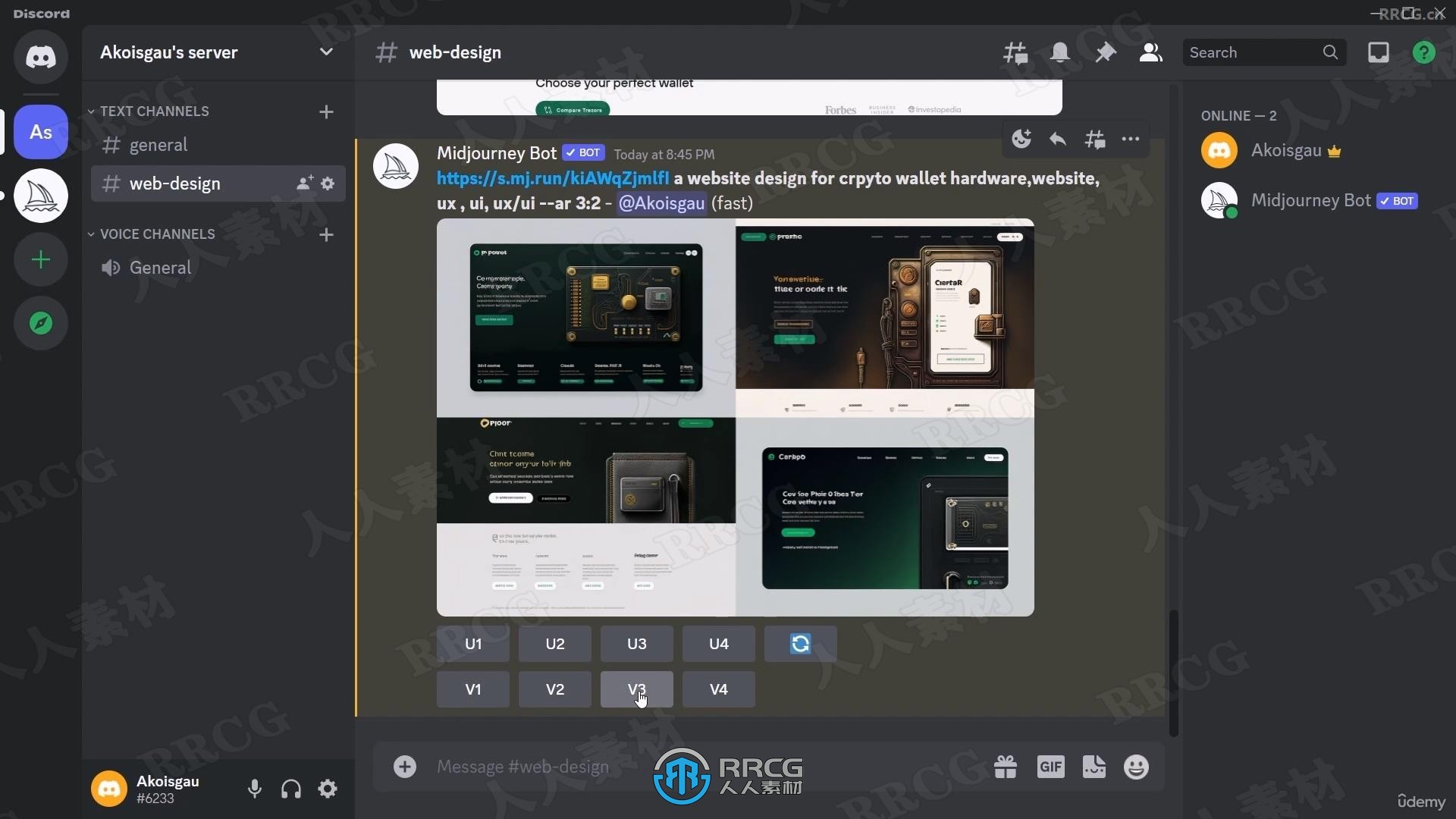Image resolution: width=1456 pixels, height=819 pixels.
Task: Select the sailboat server icon in sidebar
Action: (x=41, y=196)
